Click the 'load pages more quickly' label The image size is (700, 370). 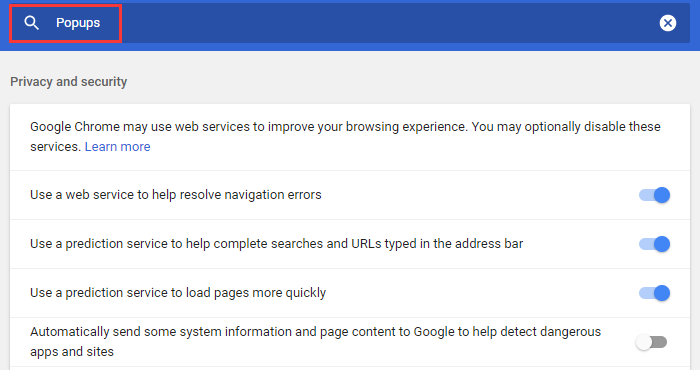[178, 293]
